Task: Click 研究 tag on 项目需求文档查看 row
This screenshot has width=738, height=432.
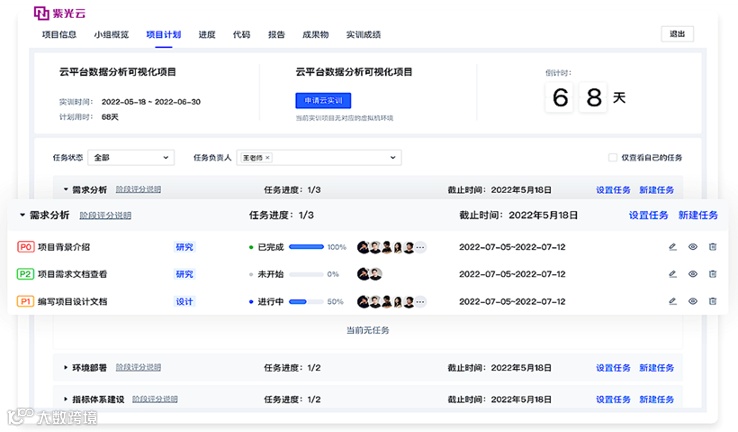Action: tap(184, 274)
